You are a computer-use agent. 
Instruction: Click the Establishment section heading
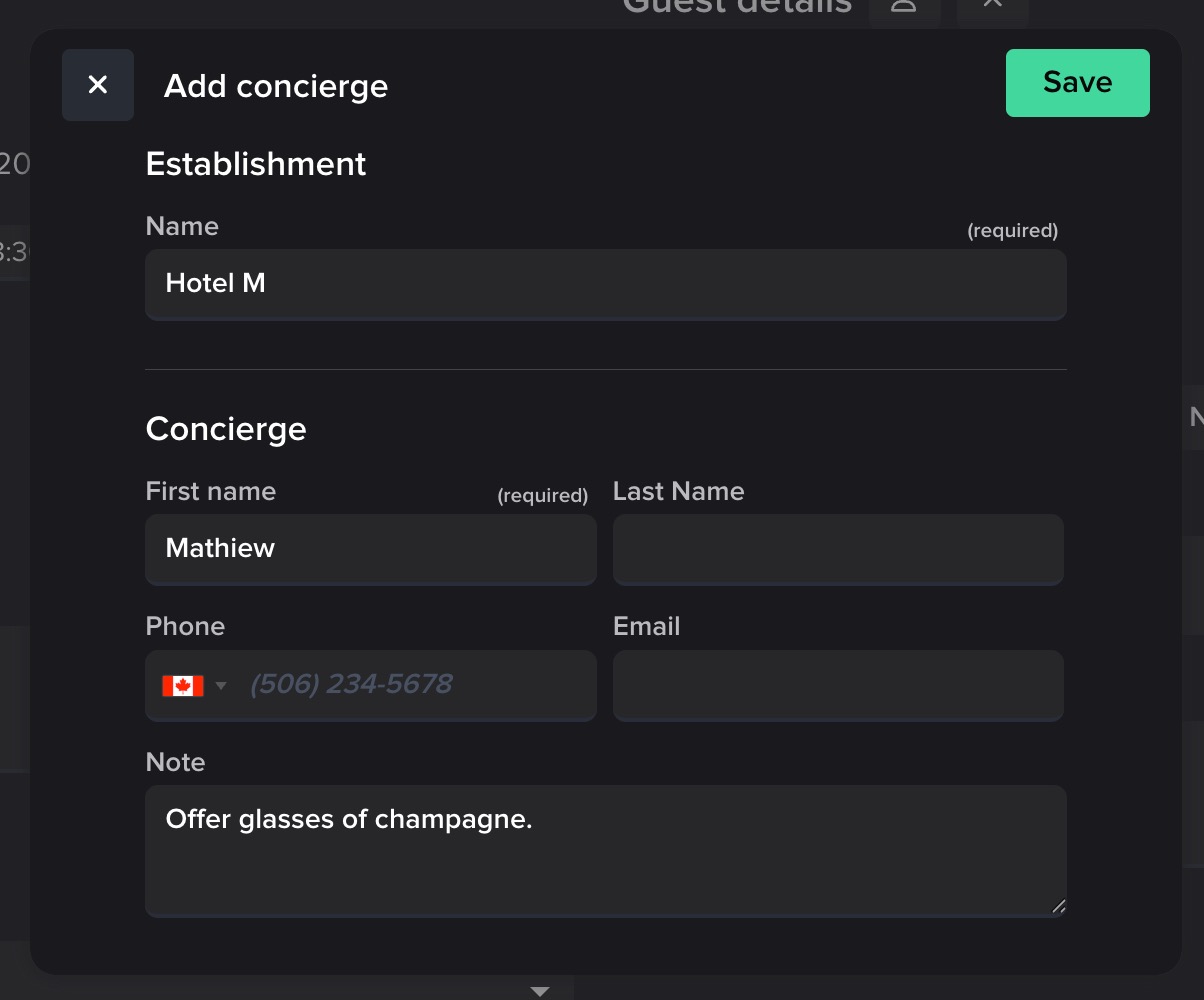click(256, 164)
